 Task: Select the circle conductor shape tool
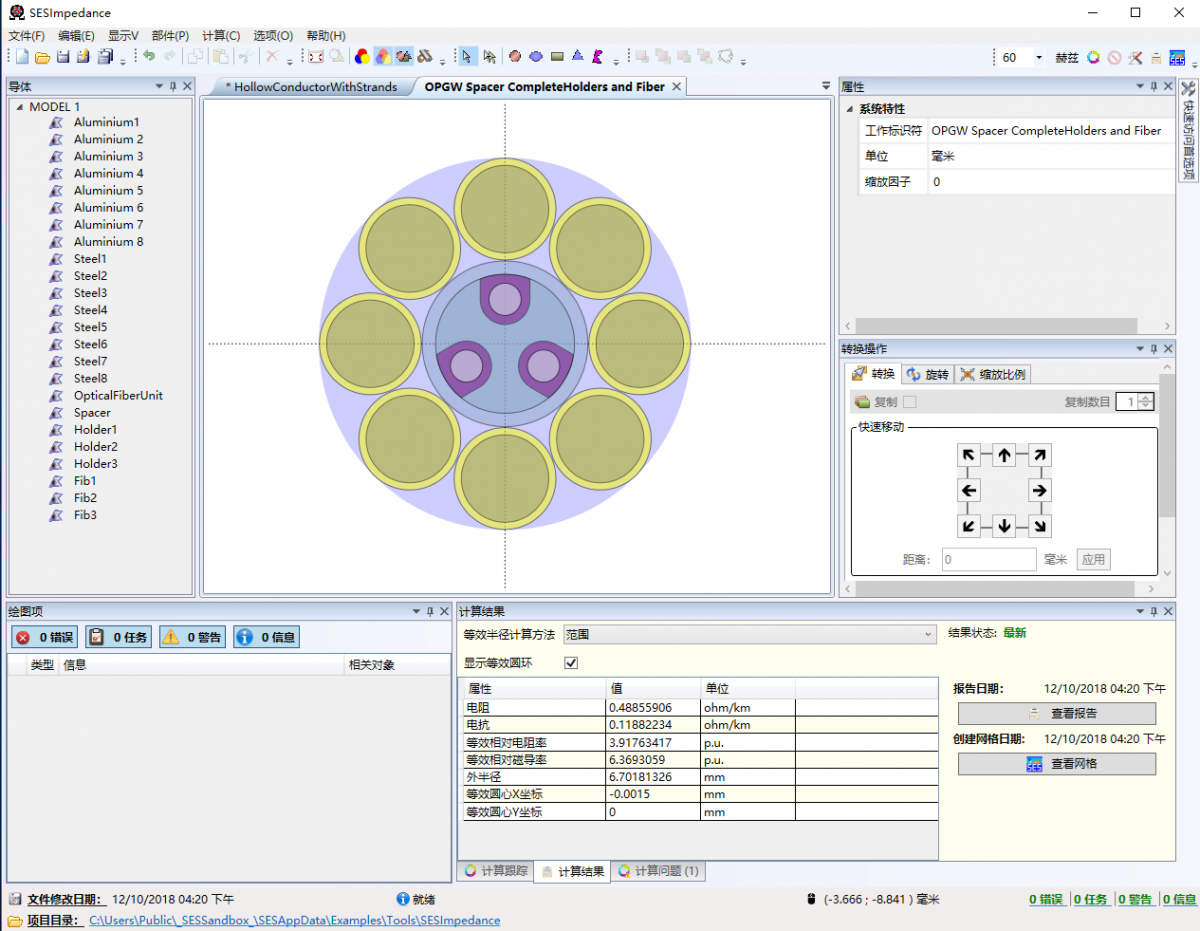point(515,57)
